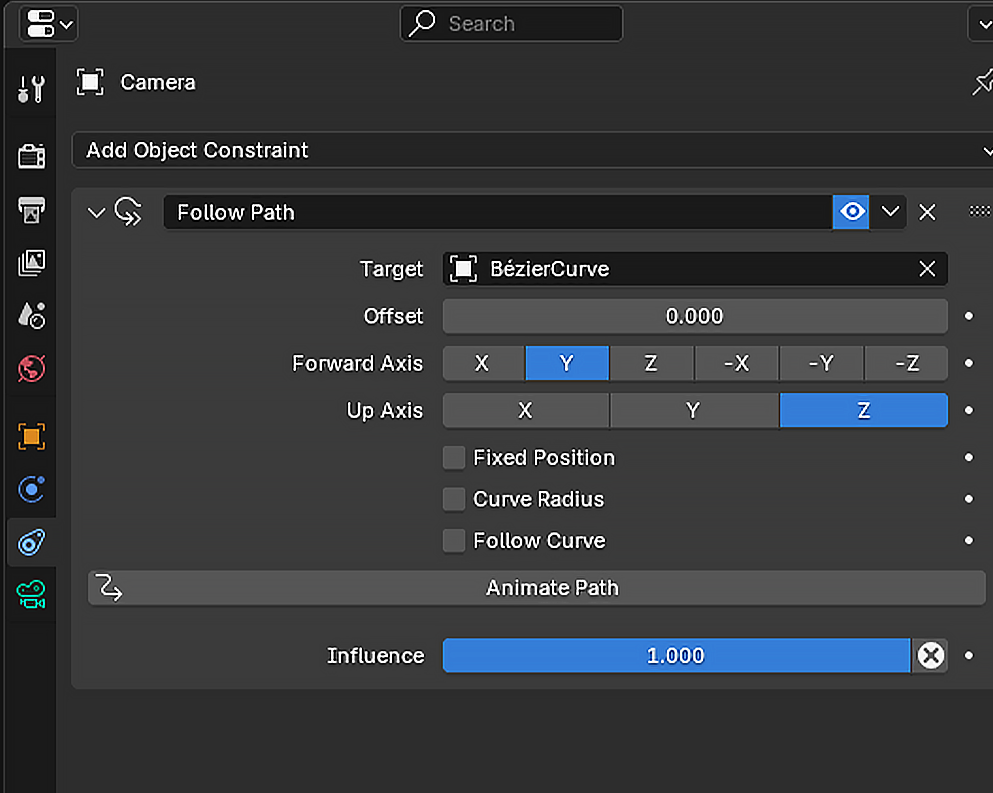
Task: Set Forward Axis to X
Action: pos(484,364)
